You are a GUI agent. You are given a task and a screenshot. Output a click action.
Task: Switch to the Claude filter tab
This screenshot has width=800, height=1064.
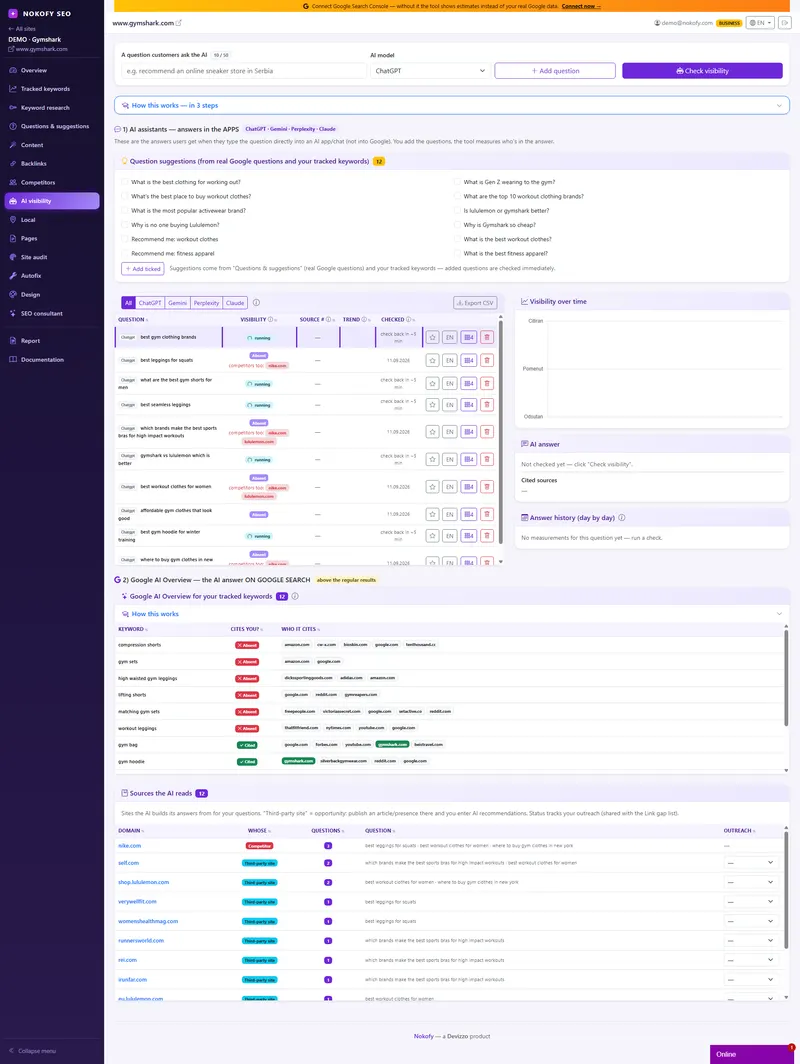tap(235, 303)
